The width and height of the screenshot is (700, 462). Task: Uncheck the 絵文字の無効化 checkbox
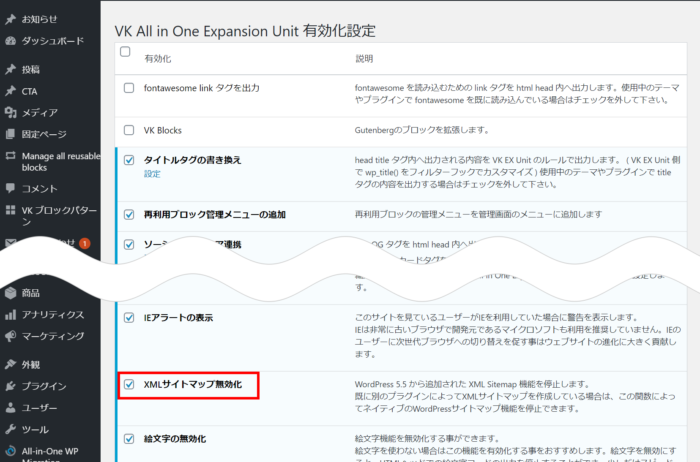pos(129,439)
